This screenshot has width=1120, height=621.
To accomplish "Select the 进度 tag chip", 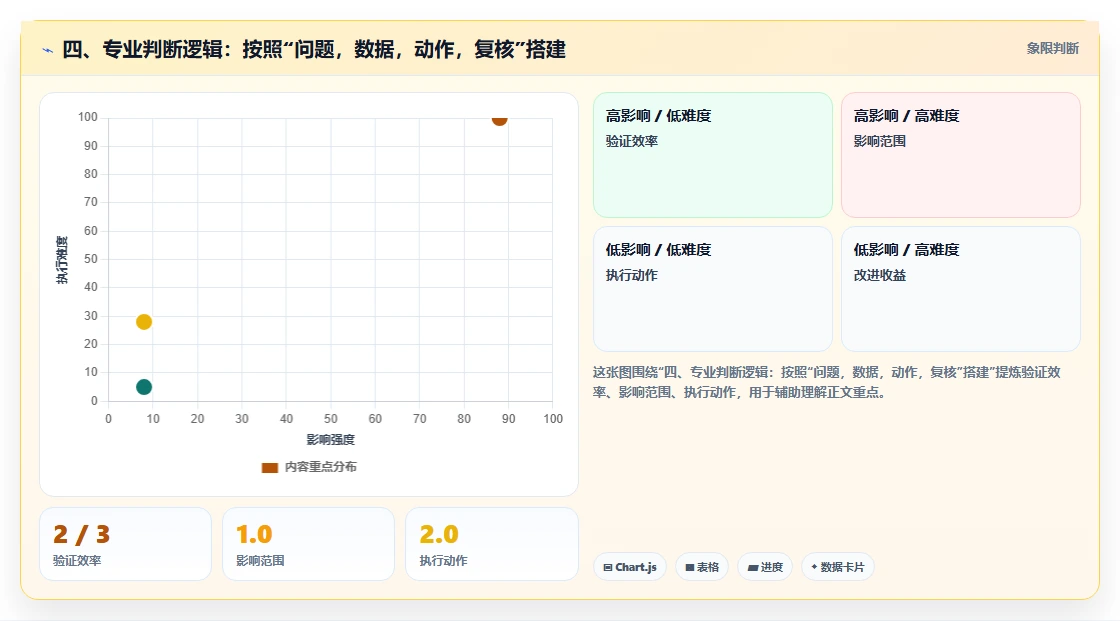I will tap(765, 567).
